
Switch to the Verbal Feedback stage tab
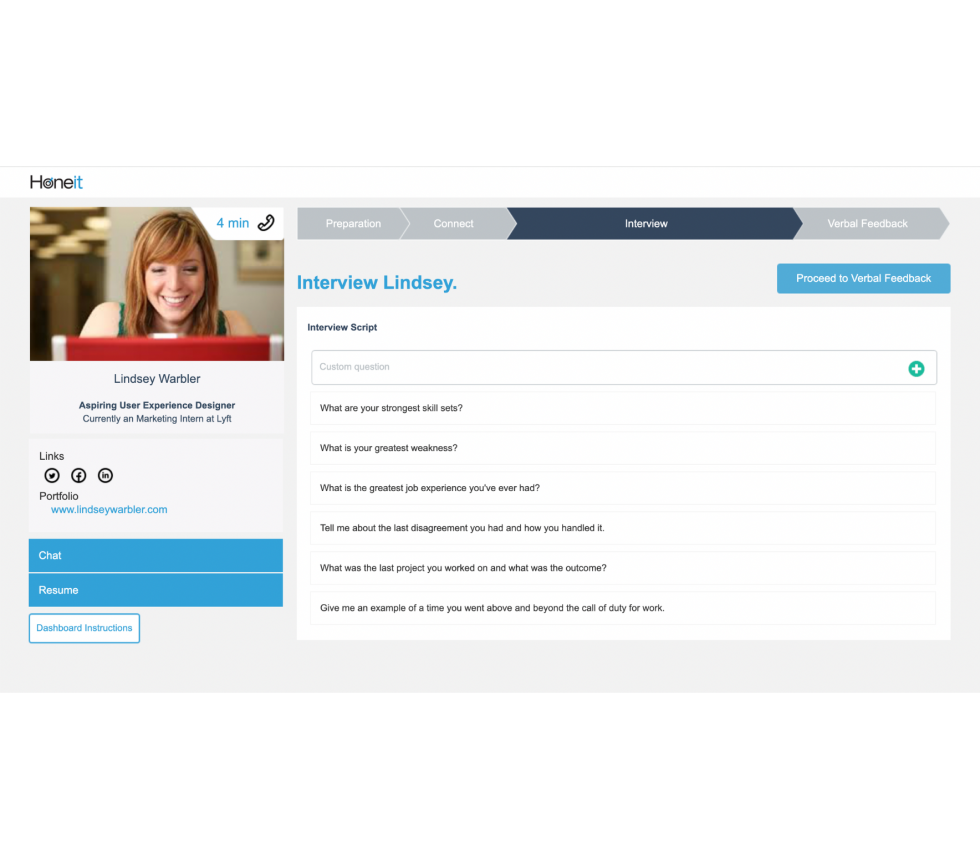pyautogui.click(x=868, y=223)
